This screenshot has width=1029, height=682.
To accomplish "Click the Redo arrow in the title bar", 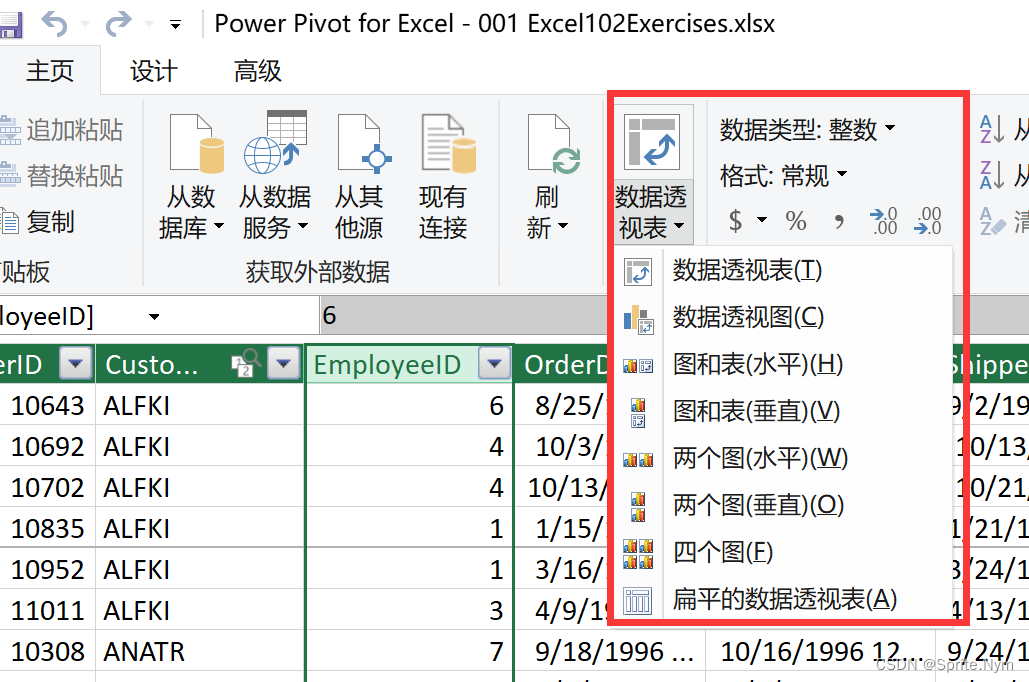I will pos(118,24).
